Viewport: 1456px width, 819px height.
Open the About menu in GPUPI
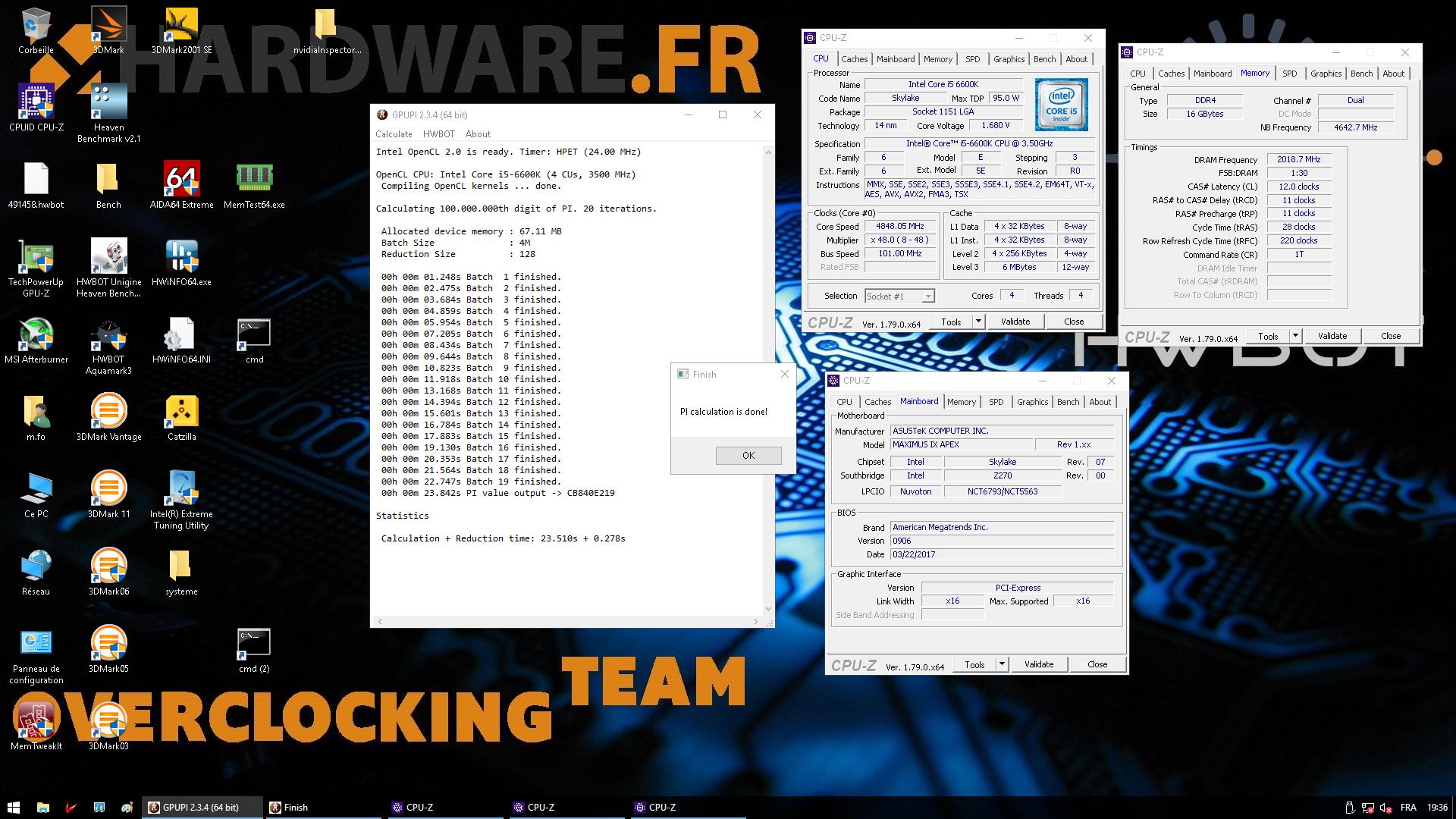pyautogui.click(x=478, y=134)
